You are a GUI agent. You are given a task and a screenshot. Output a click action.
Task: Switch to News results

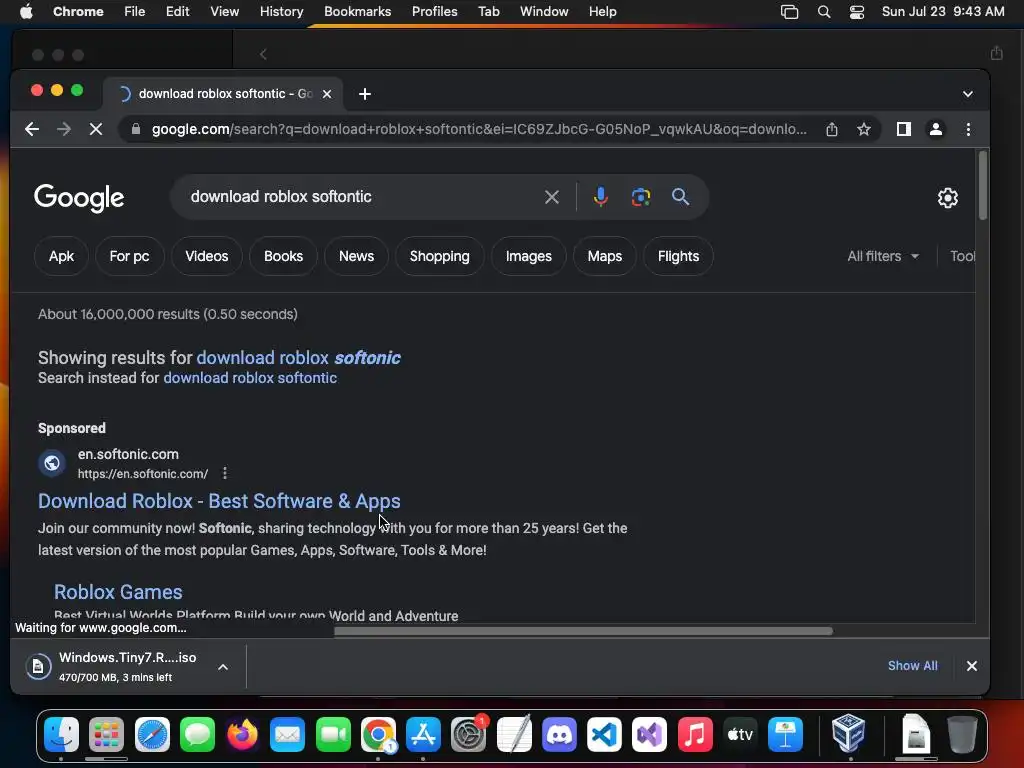click(x=357, y=256)
